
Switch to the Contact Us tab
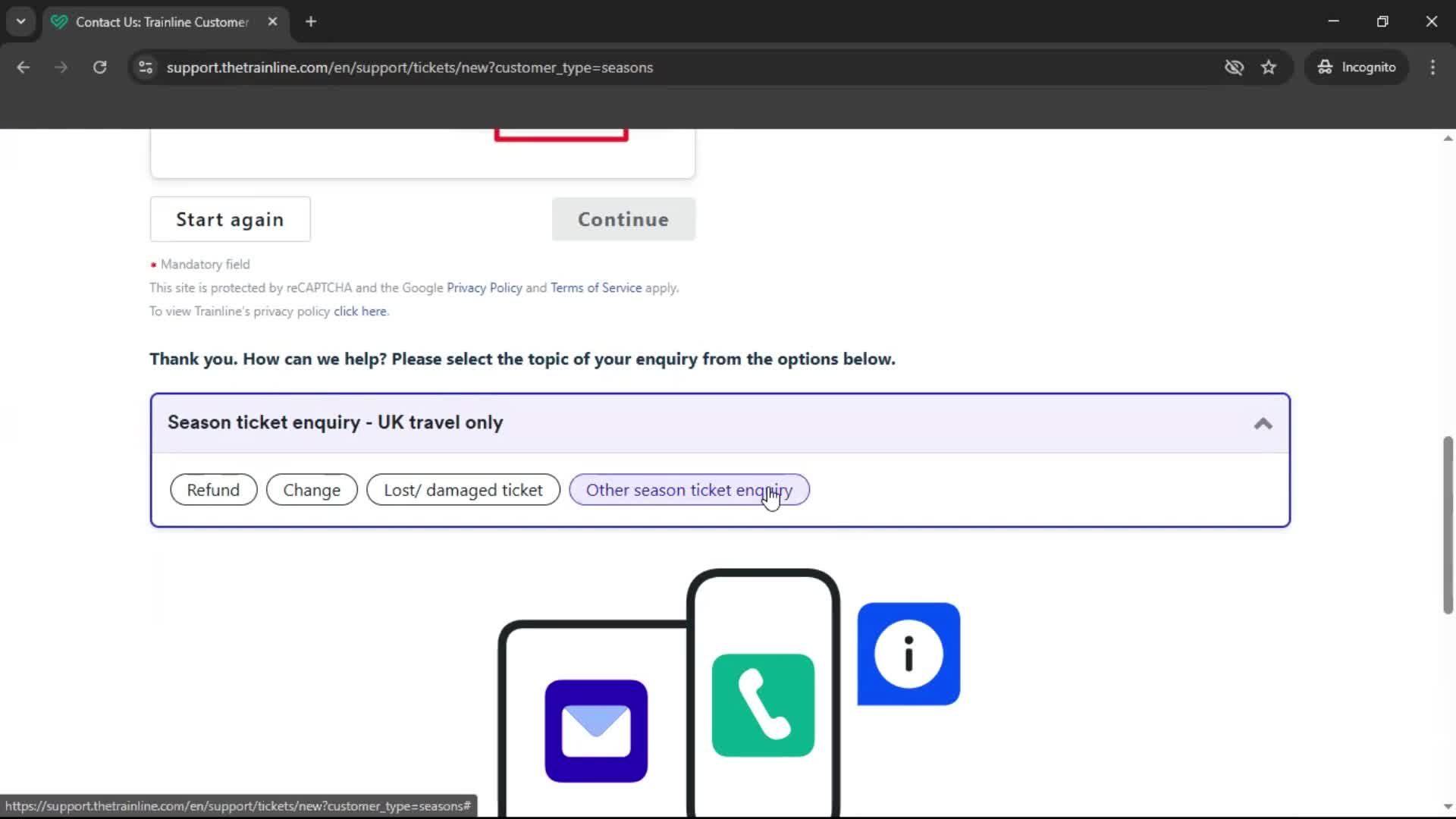click(x=152, y=21)
